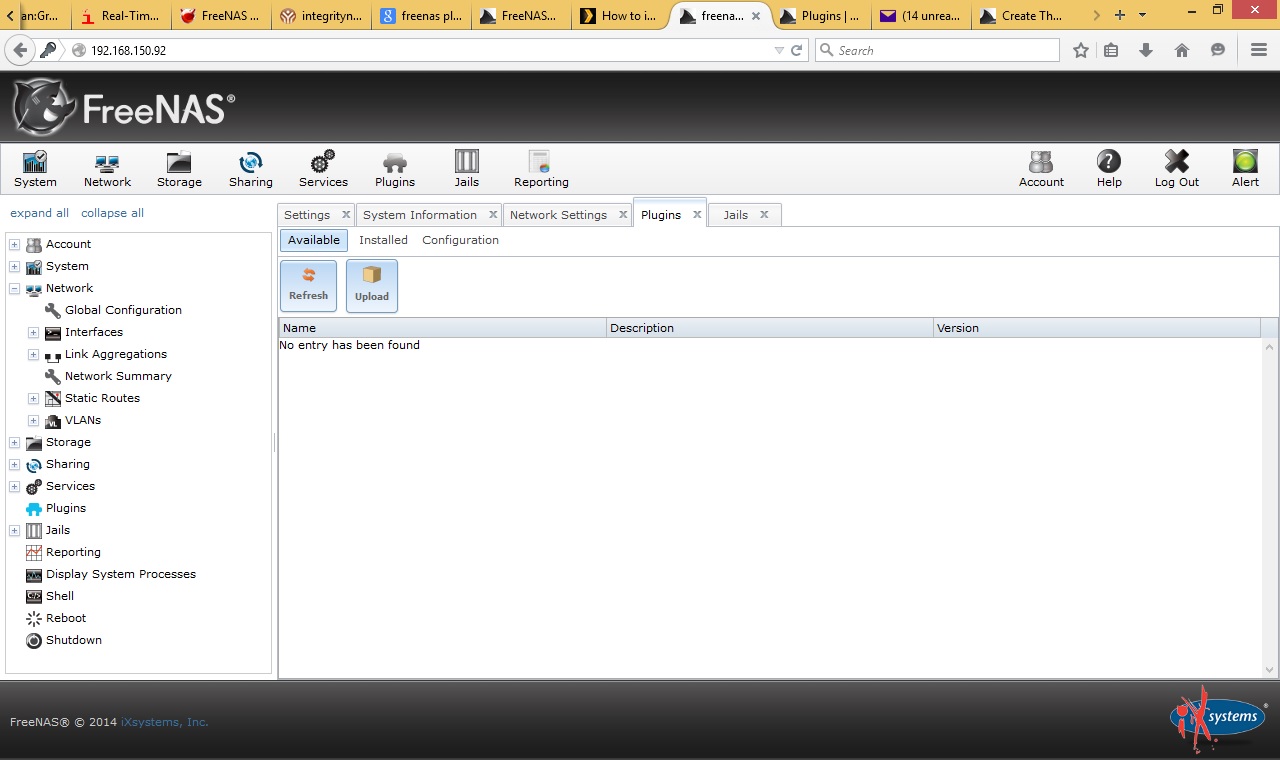
Task: Close the Settings tab
Action: pos(346,215)
